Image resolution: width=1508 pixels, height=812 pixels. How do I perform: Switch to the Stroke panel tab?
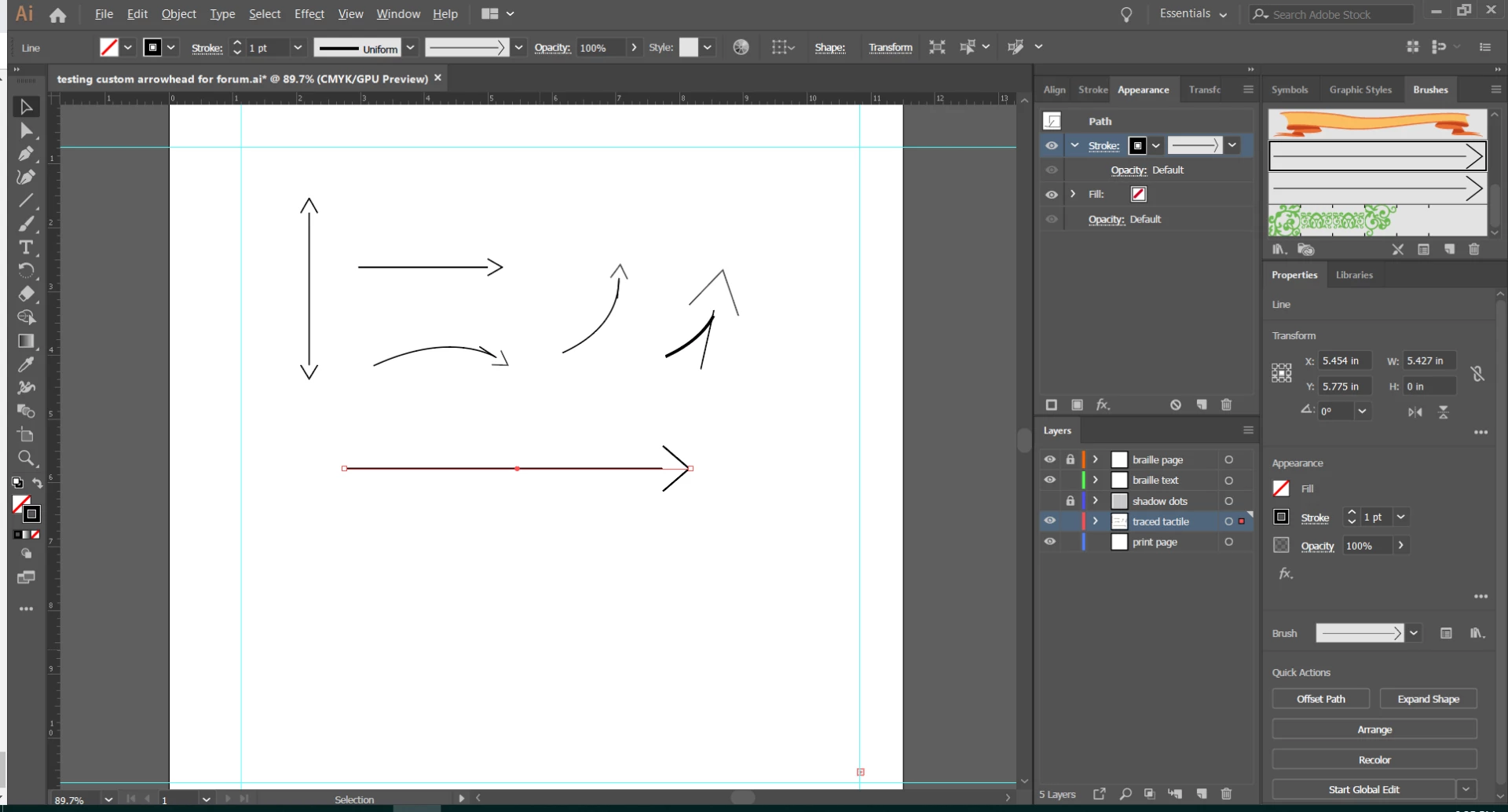click(1093, 90)
